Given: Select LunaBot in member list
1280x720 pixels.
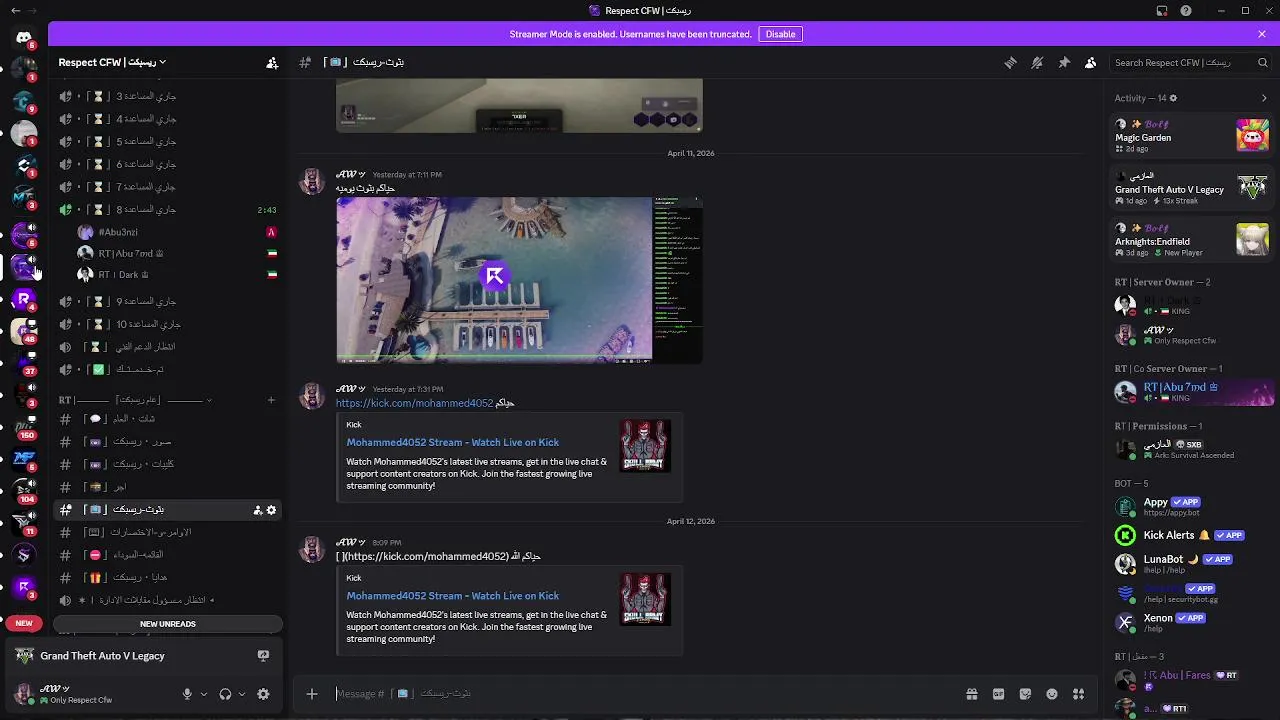Looking at the screenshot, I should click(x=1193, y=563).
